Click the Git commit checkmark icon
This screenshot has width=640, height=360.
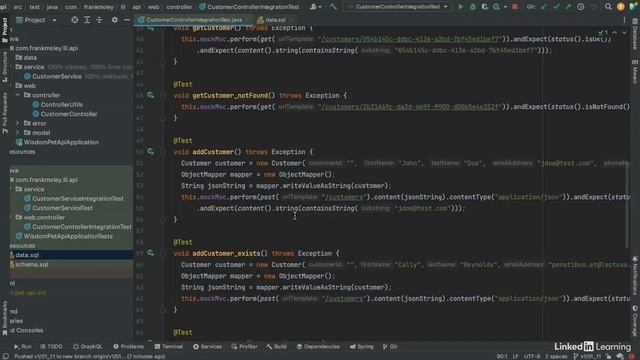[x=556, y=7]
